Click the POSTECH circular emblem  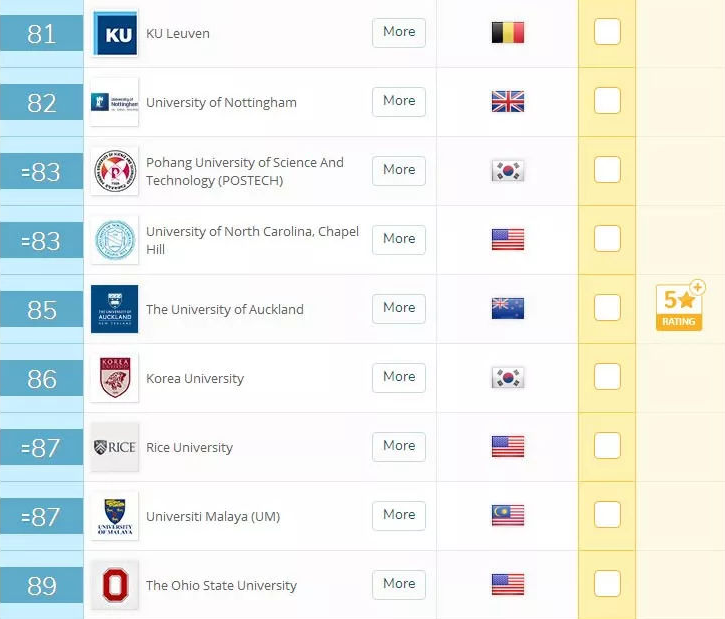pos(115,172)
